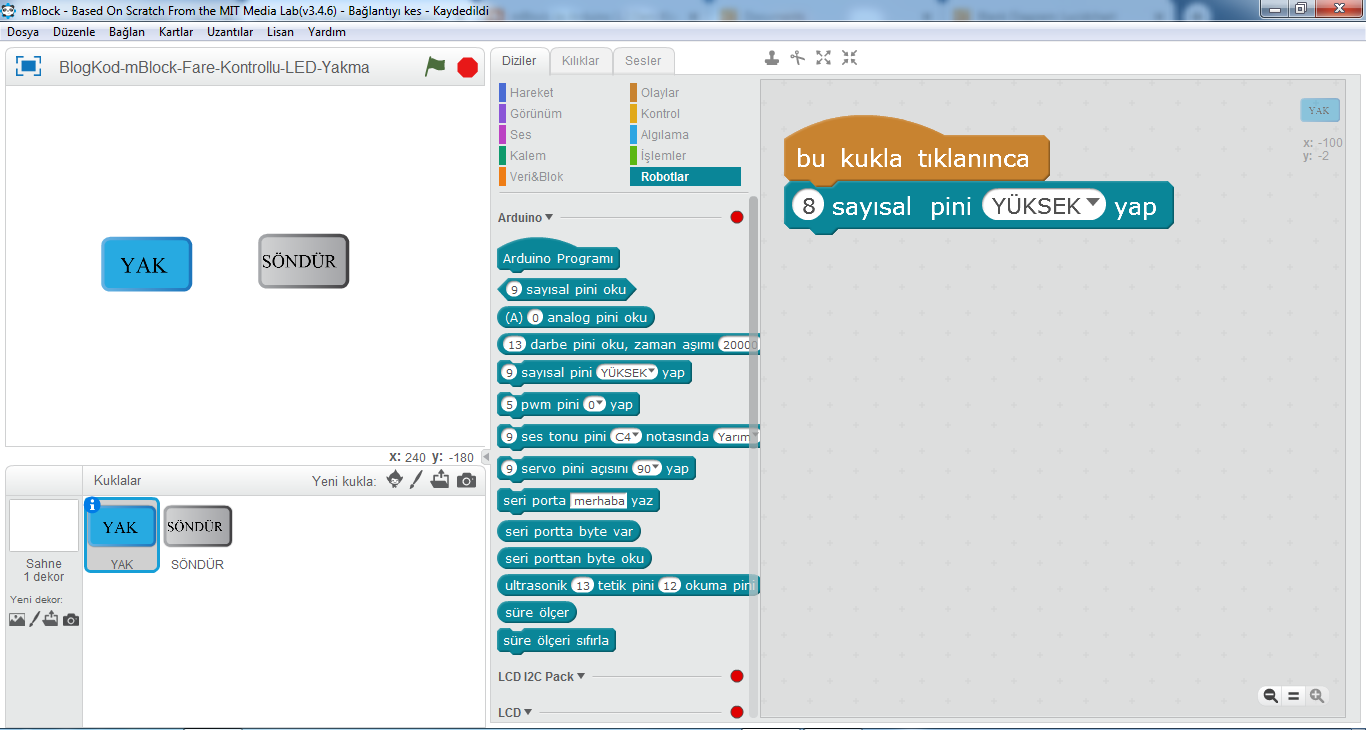Open pwm pini value dropdown
The width and height of the screenshot is (1366, 730).
click(x=595, y=405)
